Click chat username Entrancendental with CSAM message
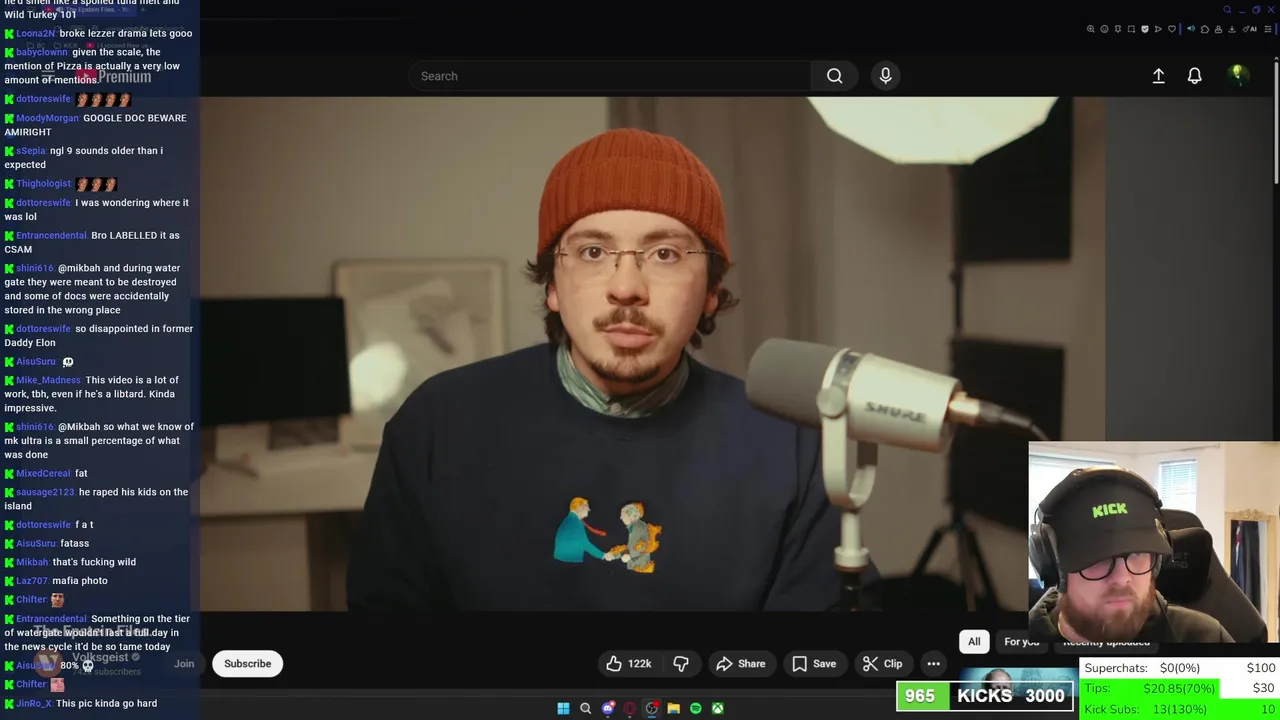1280x720 pixels. coord(51,236)
